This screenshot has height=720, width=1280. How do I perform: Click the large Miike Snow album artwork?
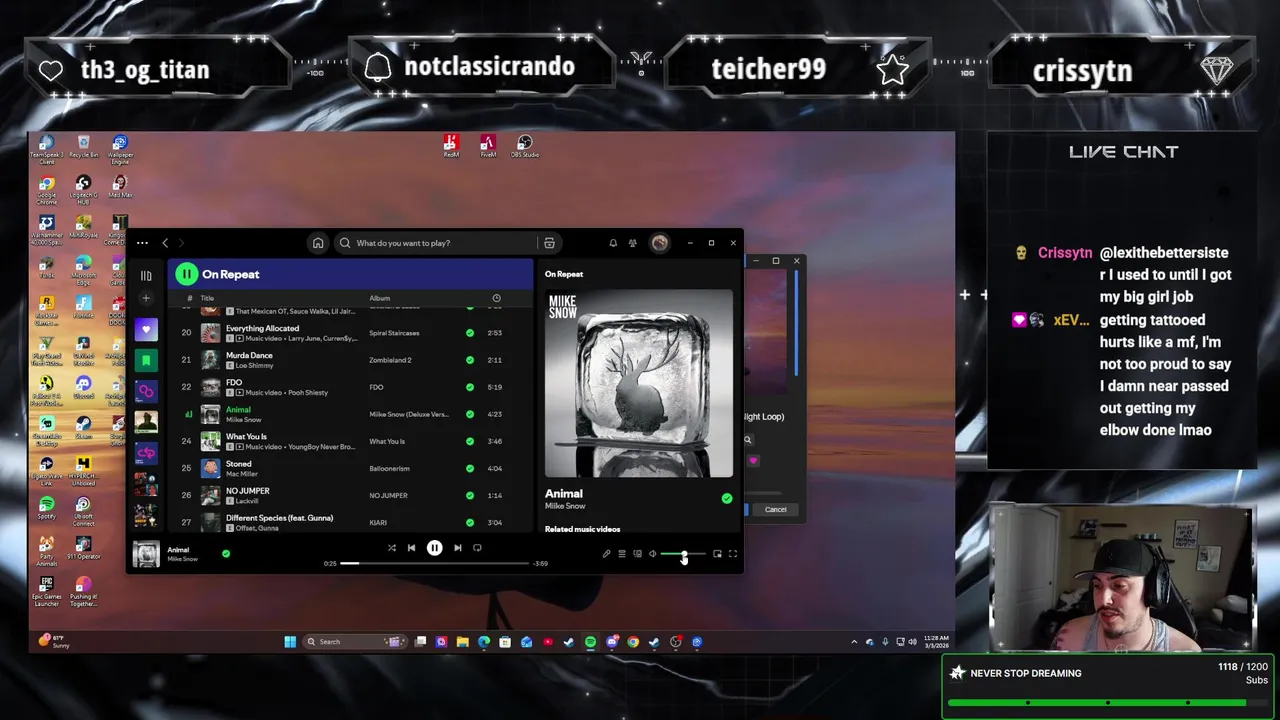[x=638, y=383]
